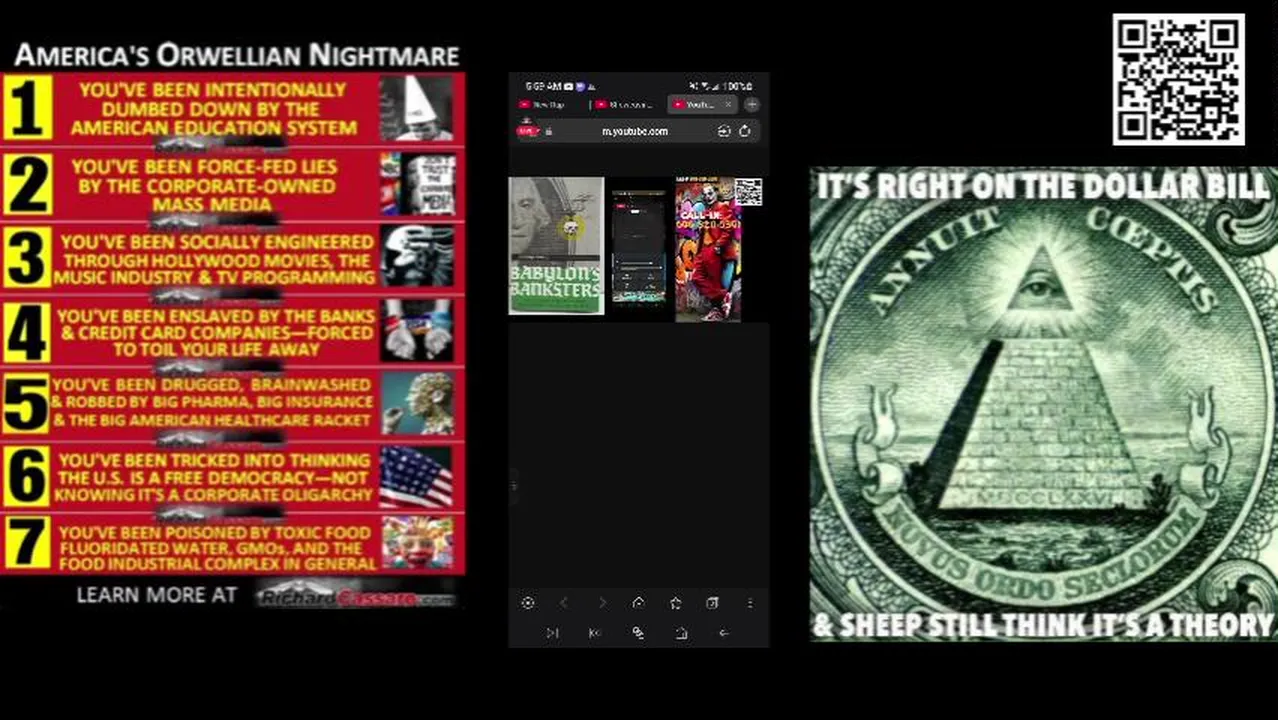This screenshot has width=1278, height=720.
Task: Go back with the left chevron
Action: [x=564, y=603]
